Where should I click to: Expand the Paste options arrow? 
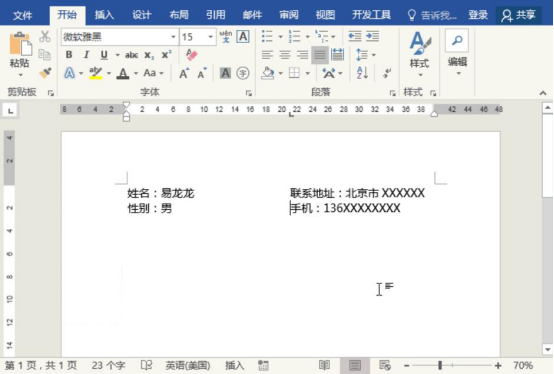pos(20,75)
